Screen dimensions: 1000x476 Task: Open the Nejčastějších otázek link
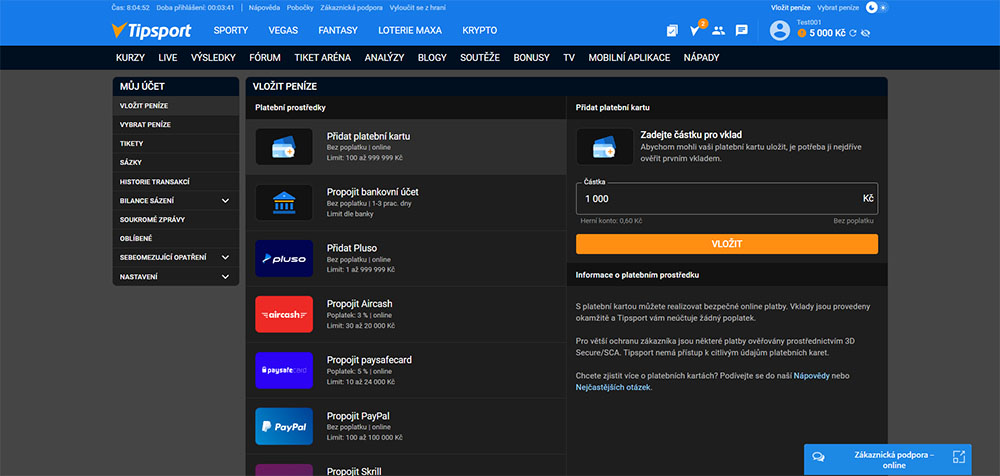(613, 386)
